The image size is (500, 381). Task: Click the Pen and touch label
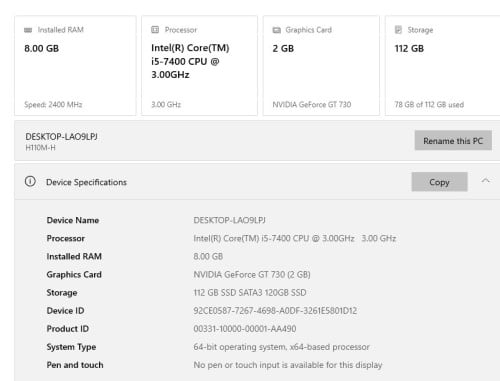pos(75,365)
